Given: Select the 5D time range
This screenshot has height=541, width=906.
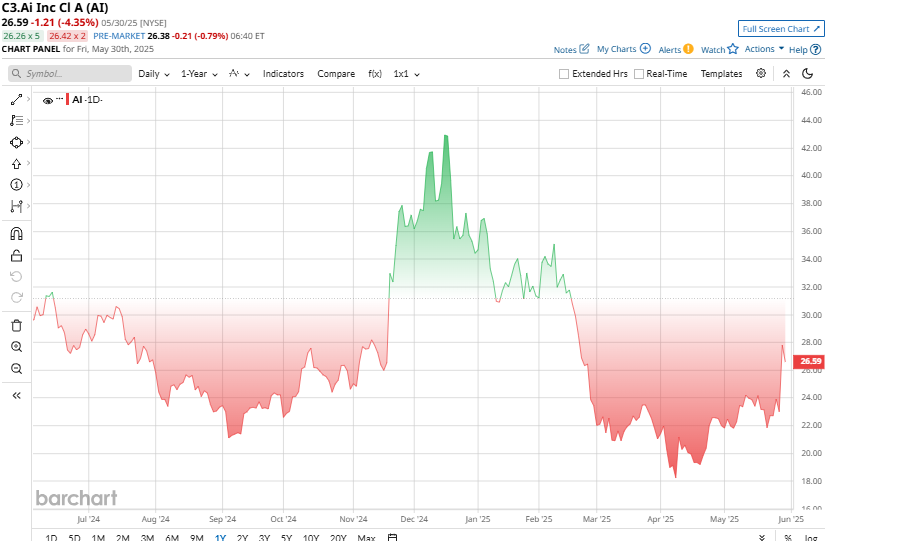Looking at the screenshot, I should click(x=74, y=538).
